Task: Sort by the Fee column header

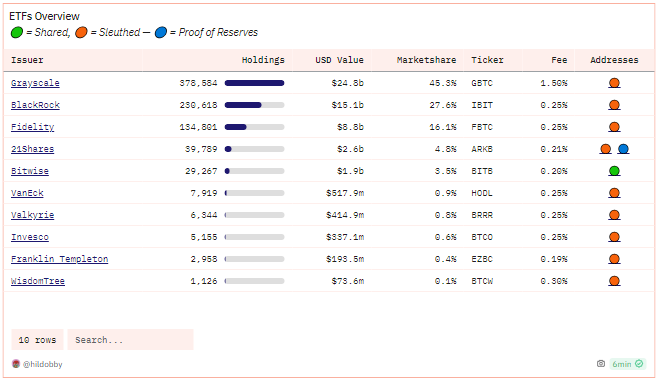Action: click(x=559, y=60)
